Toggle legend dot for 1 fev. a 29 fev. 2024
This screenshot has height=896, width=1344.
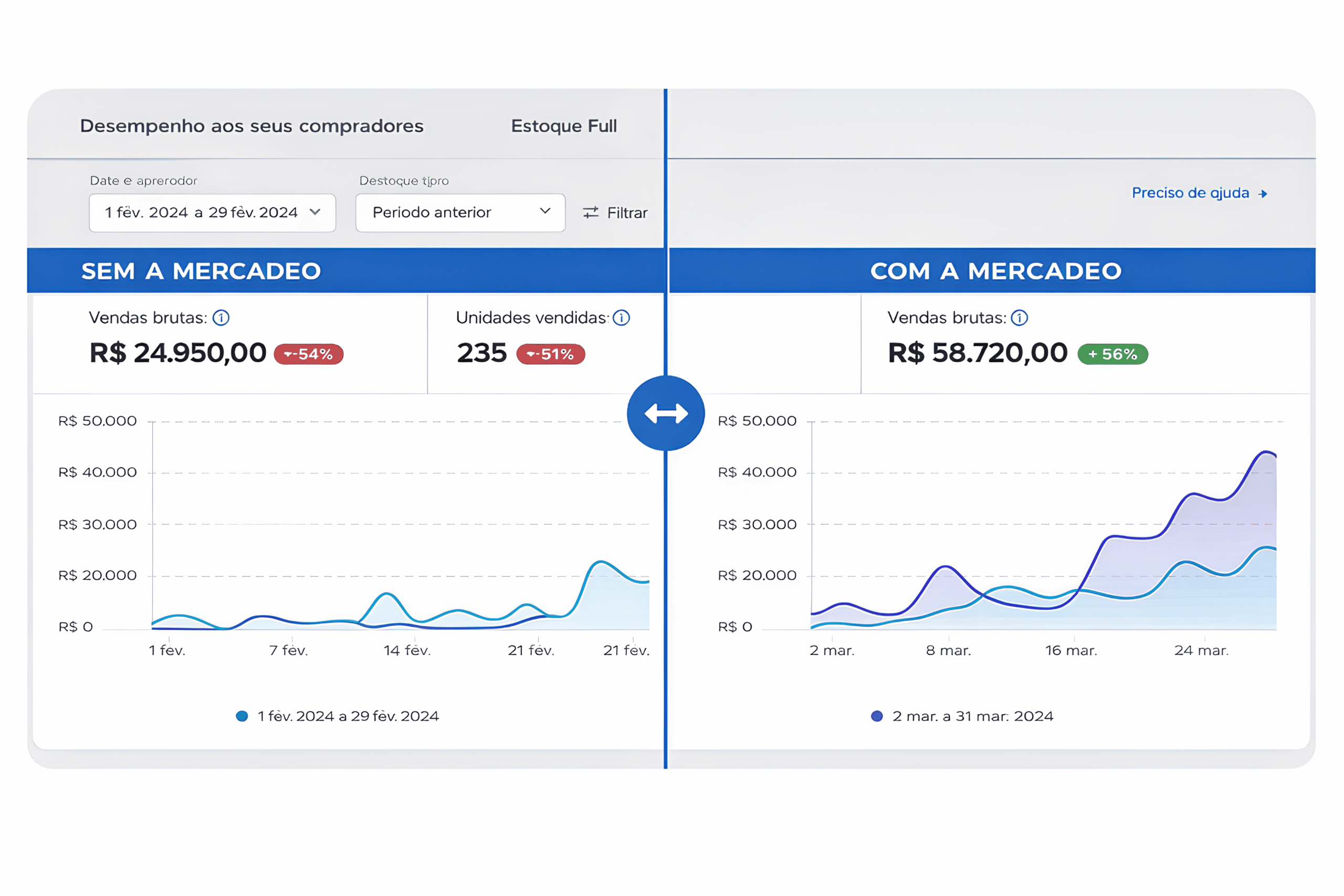241,716
